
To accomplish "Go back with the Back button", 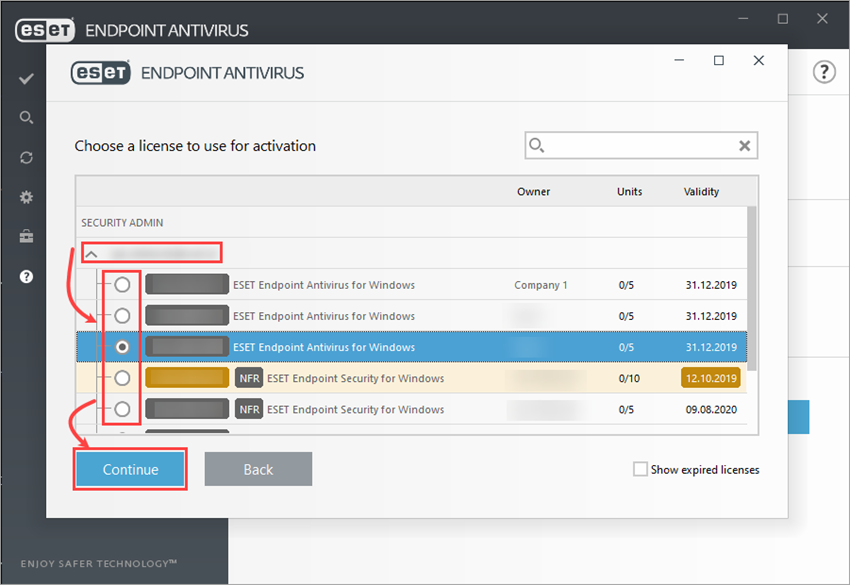I will point(258,469).
